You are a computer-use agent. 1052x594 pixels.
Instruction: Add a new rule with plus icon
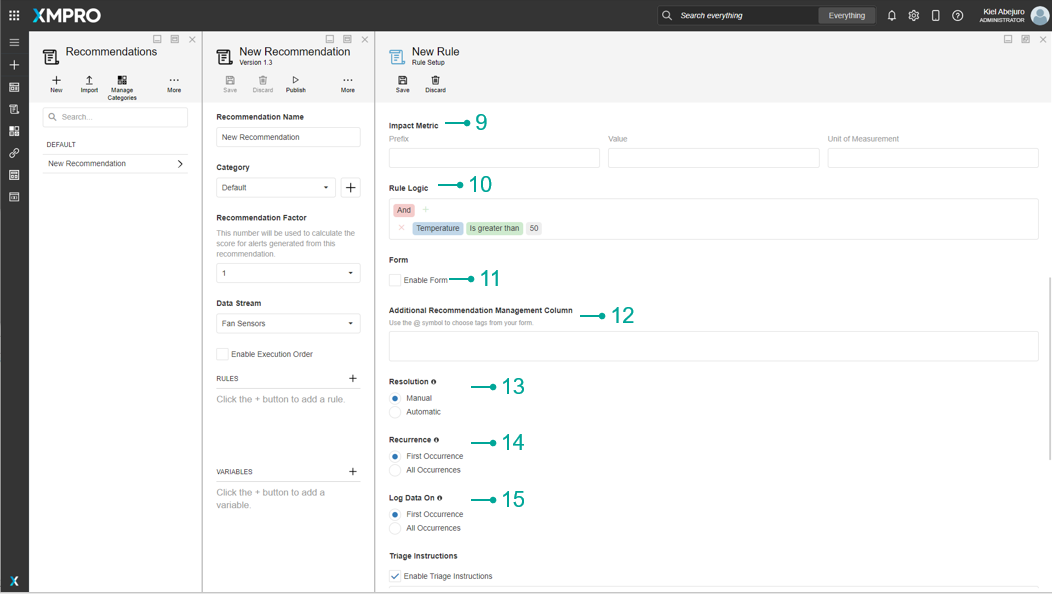(x=352, y=379)
